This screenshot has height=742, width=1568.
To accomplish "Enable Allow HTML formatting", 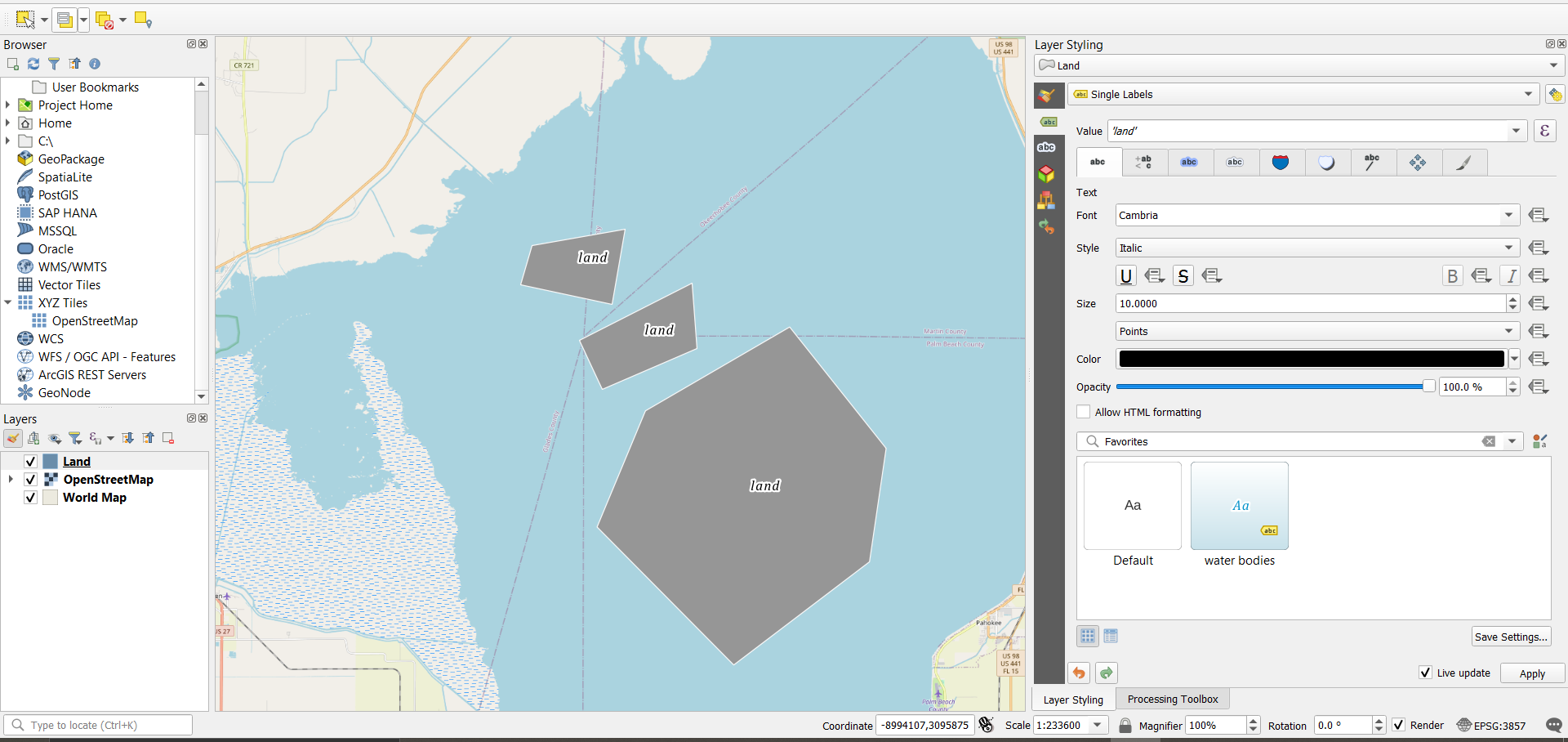I will 1084,412.
